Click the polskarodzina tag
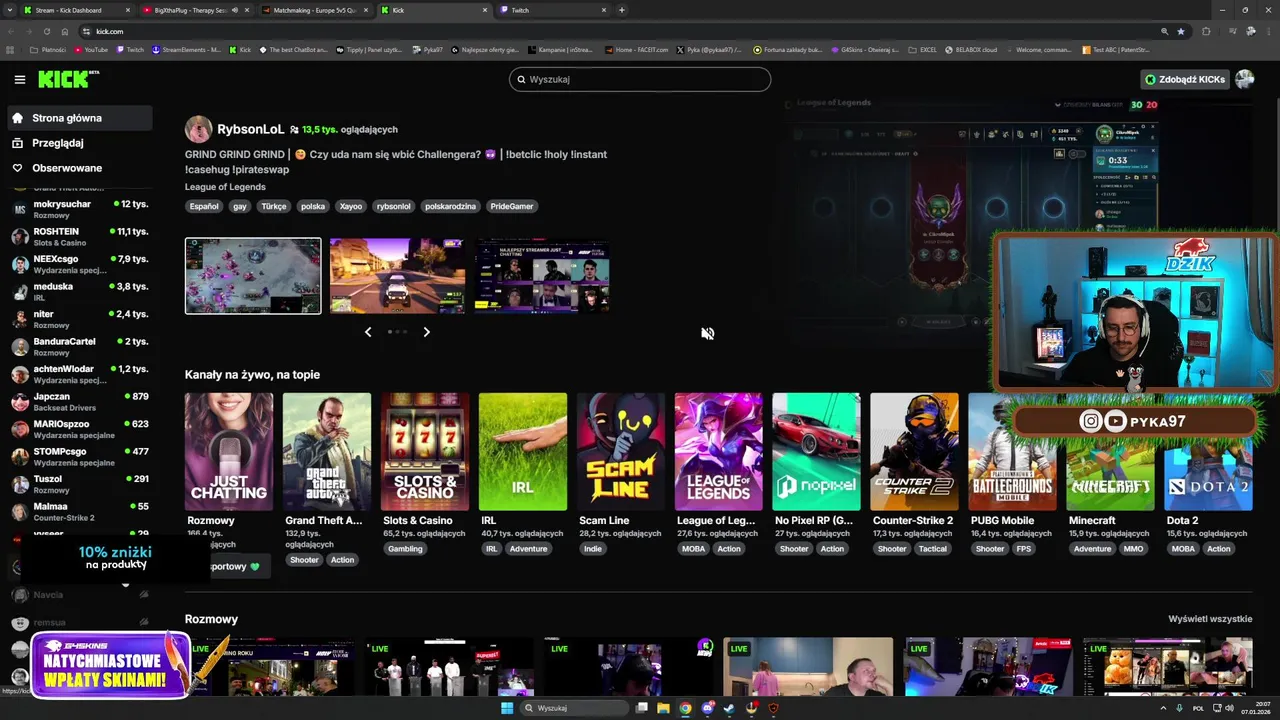Viewport: 1280px width, 720px height. pos(450,206)
